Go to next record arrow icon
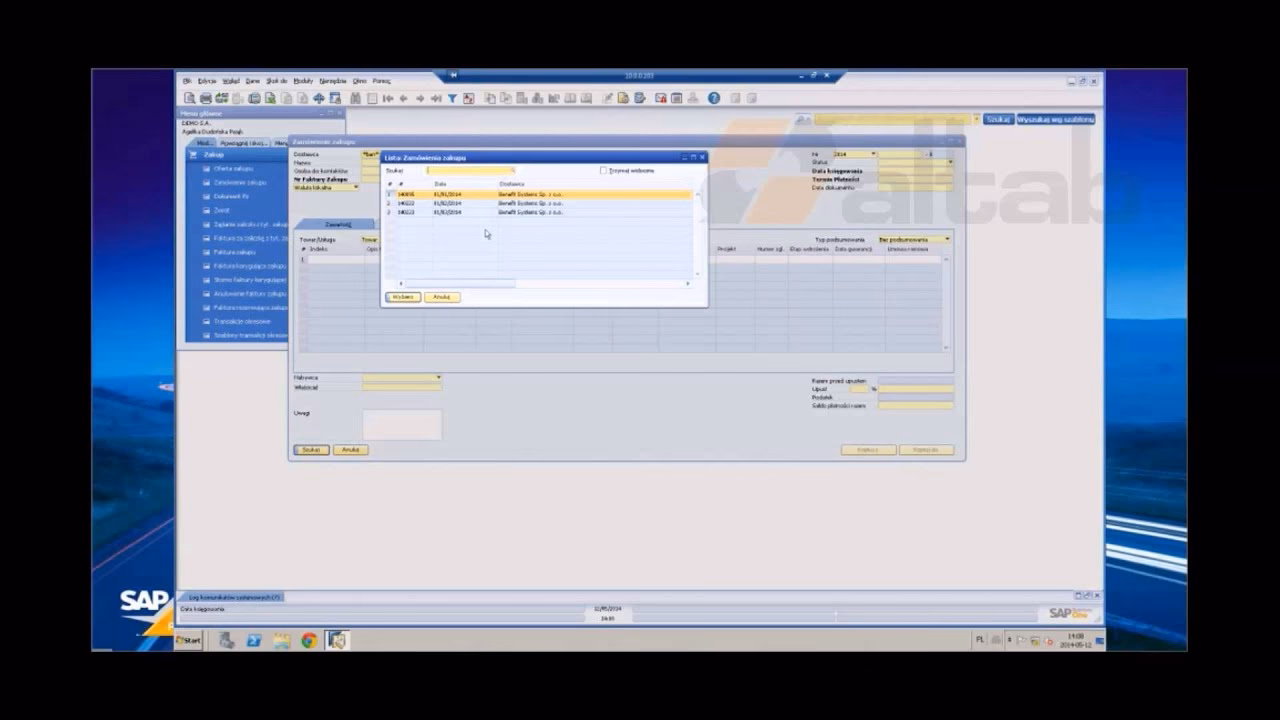Viewport: 1280px width, 720px height. (419, 98)
